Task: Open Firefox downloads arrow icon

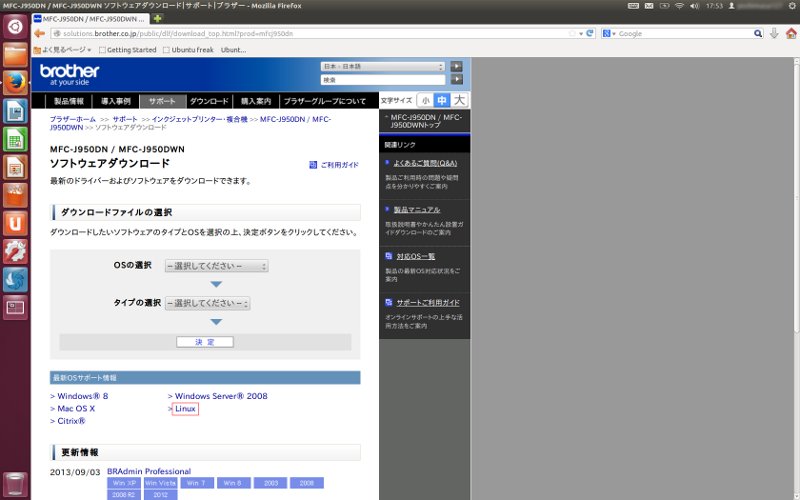Action: point(774,33)
